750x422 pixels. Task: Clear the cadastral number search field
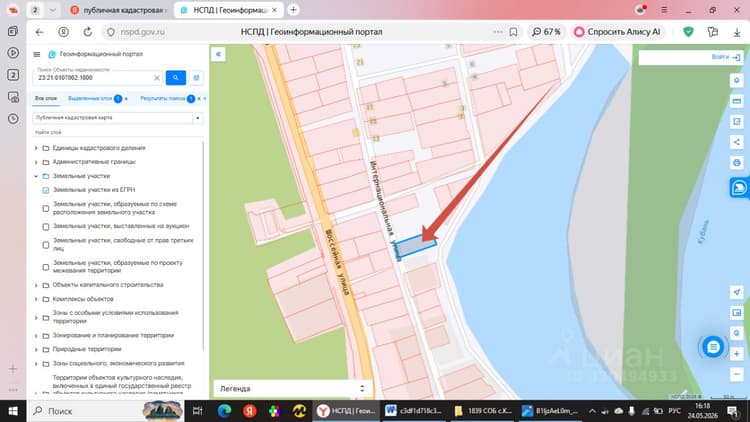click(157, 78)
